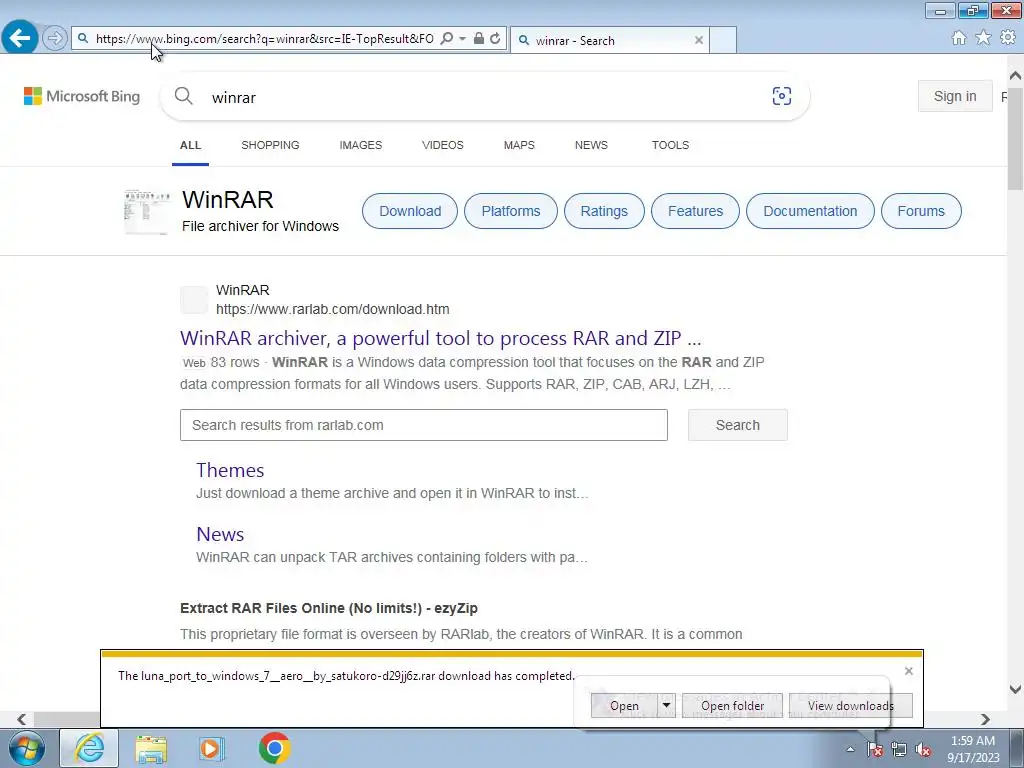Switch to the VIDEOS tab

tap(443, 145)
